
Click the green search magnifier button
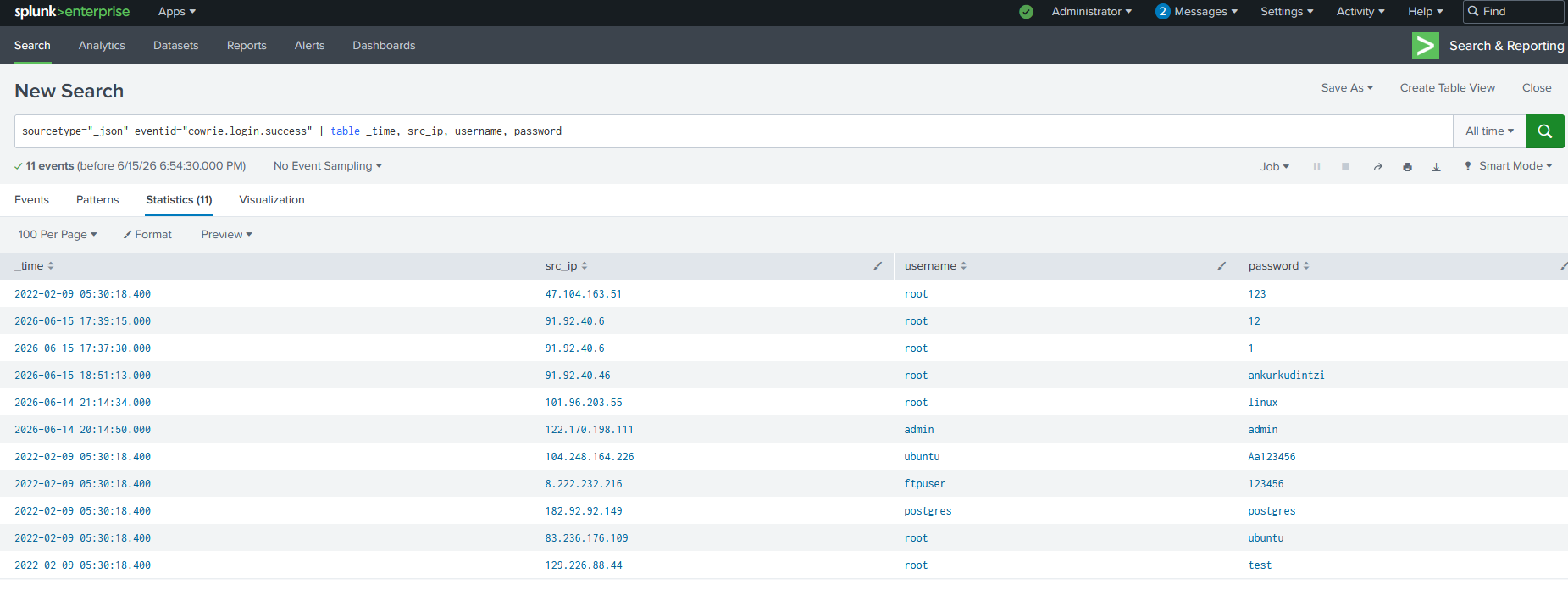click(1544, 131)
